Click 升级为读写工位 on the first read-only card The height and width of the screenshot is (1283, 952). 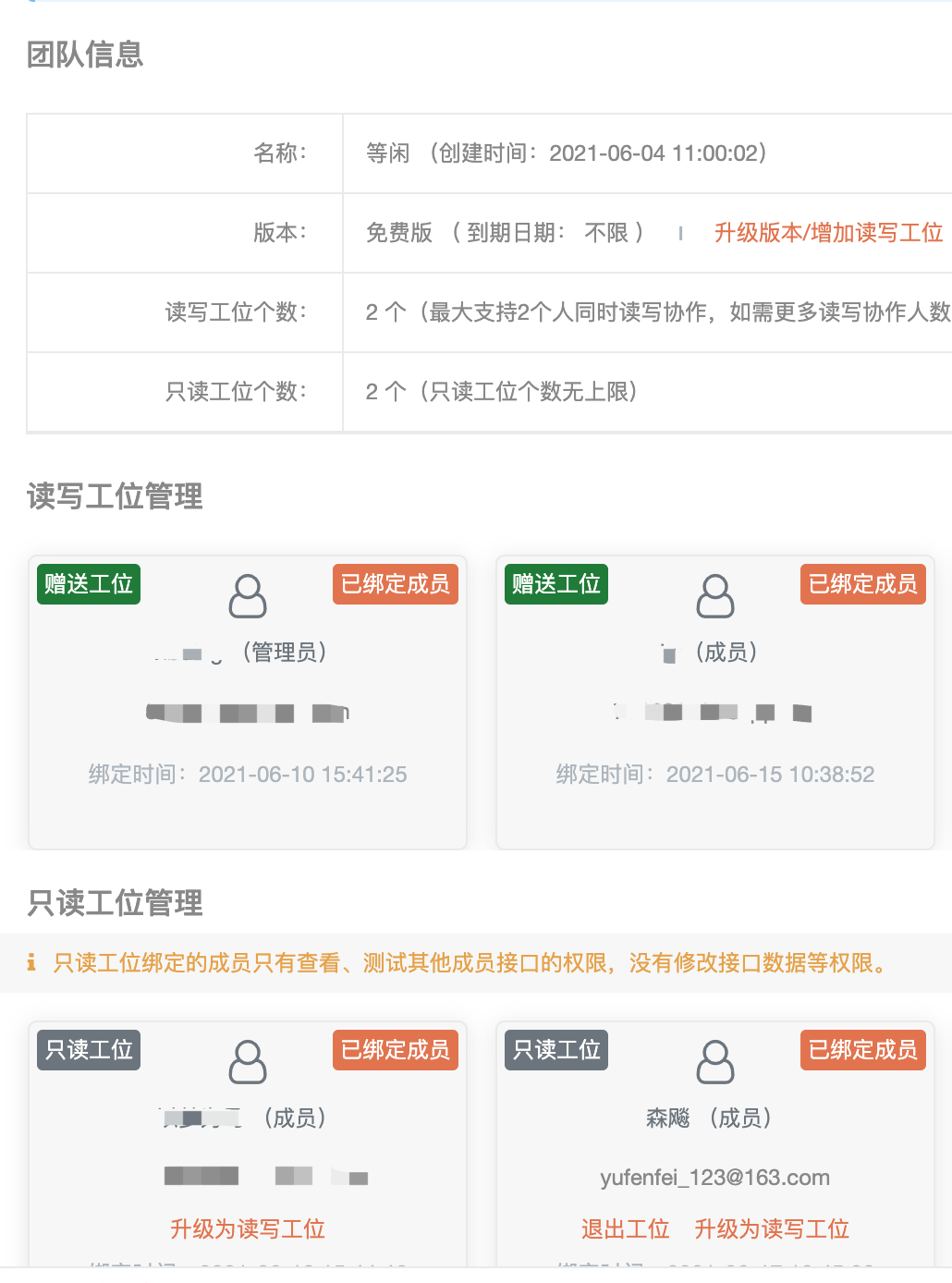(248, 1228)
